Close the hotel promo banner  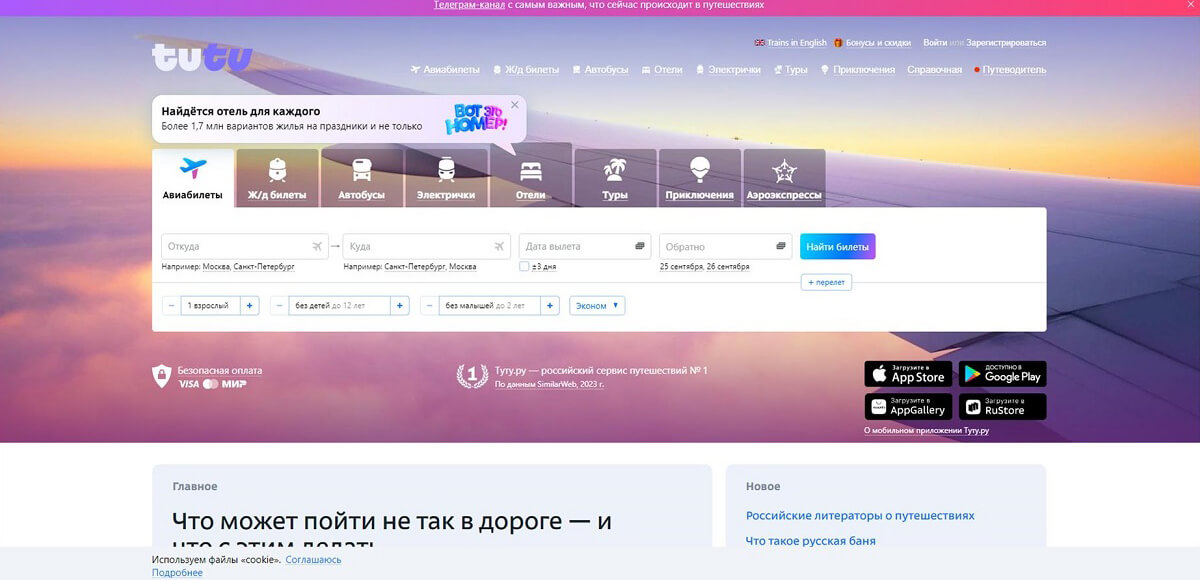coord(515,104)
